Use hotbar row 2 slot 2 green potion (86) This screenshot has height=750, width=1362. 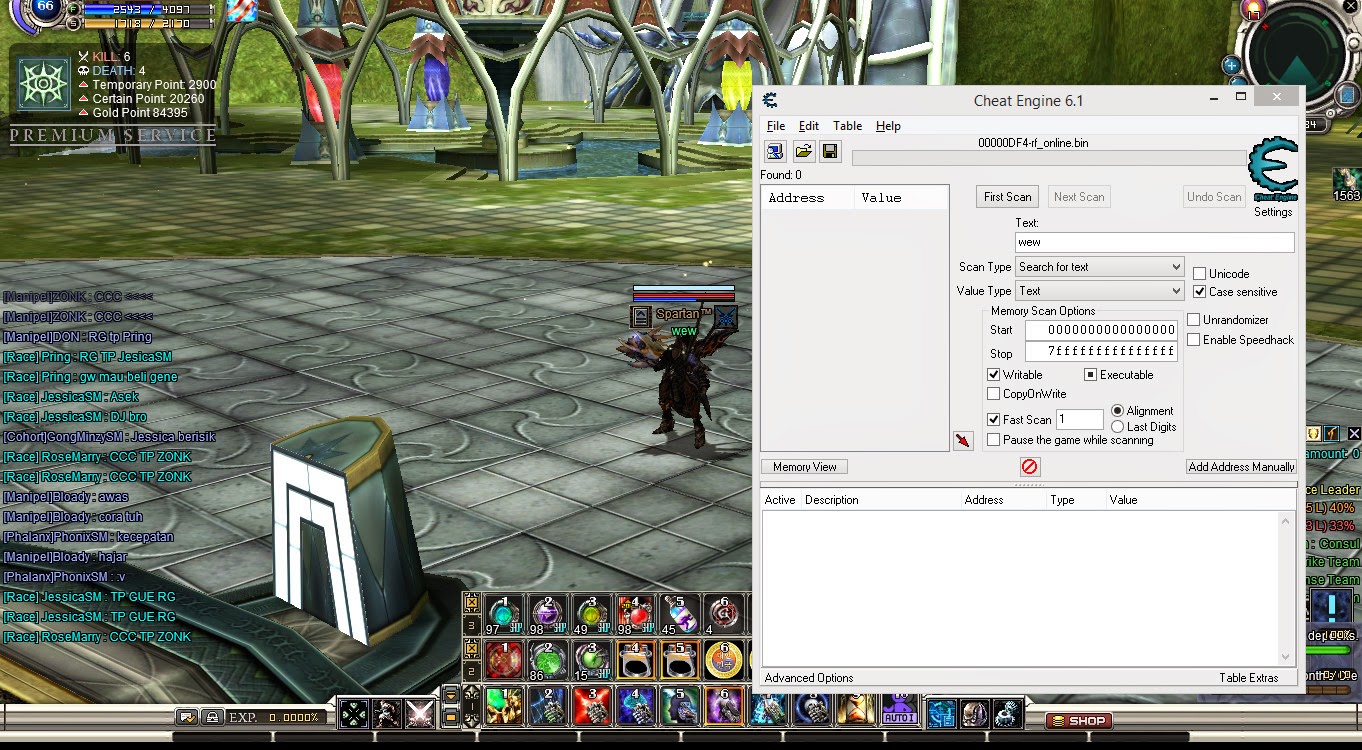click(547, 660)
